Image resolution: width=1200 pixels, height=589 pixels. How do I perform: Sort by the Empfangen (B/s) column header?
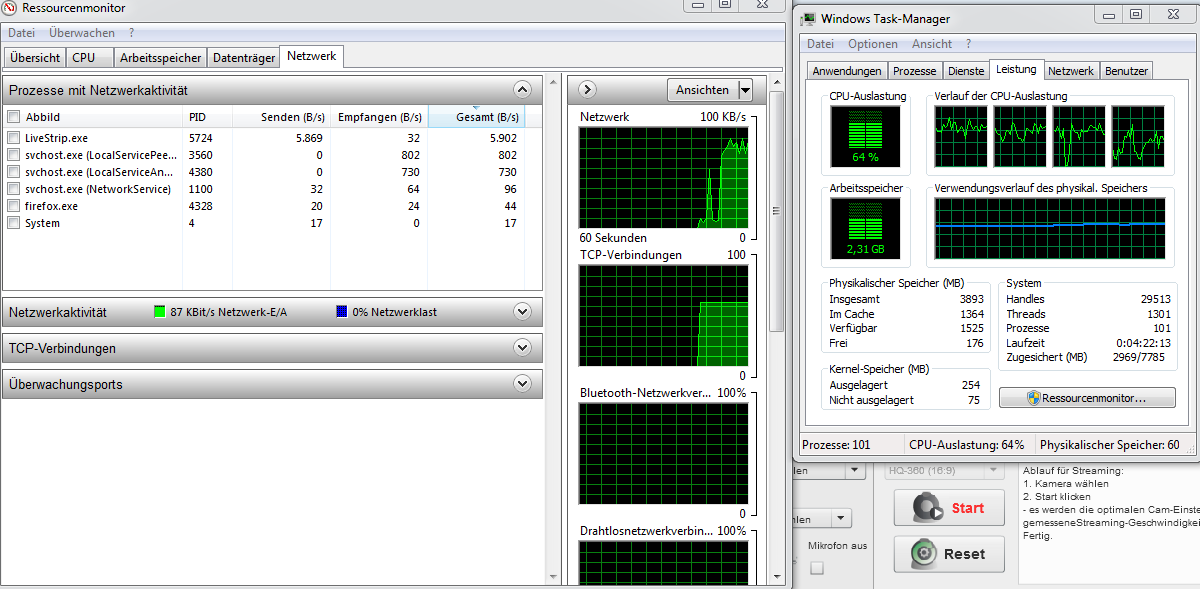(378, 117)
